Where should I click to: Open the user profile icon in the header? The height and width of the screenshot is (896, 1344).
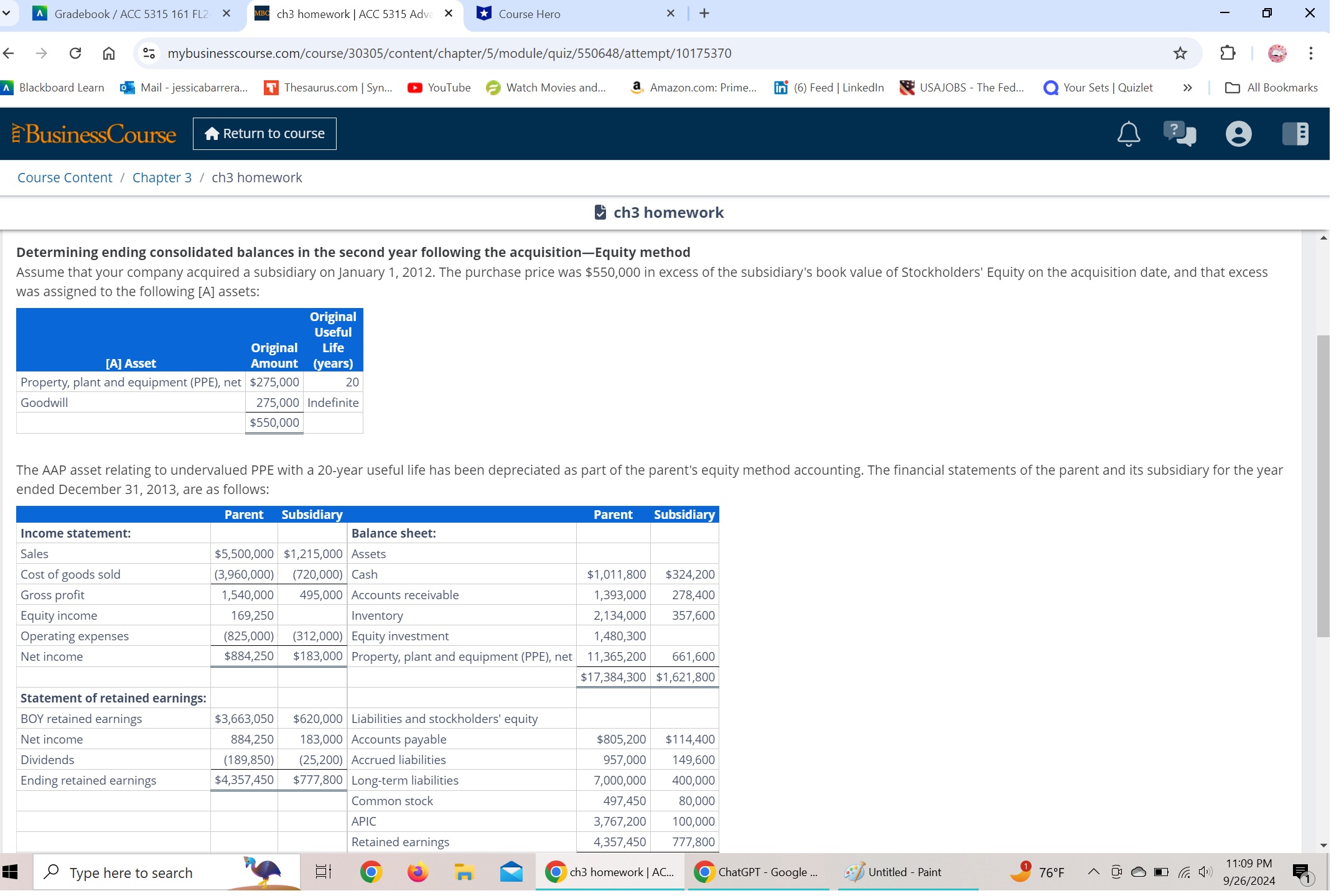click(x=1238, y=133)
